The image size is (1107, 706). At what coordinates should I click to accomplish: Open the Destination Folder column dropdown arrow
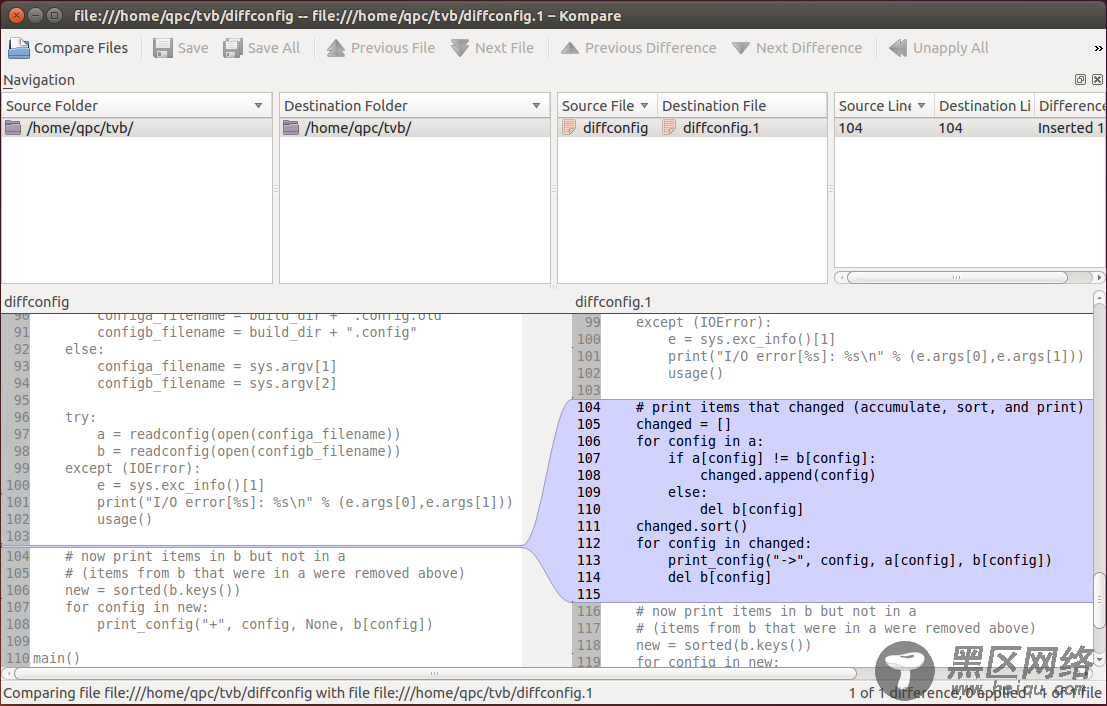tap(537, 106)
